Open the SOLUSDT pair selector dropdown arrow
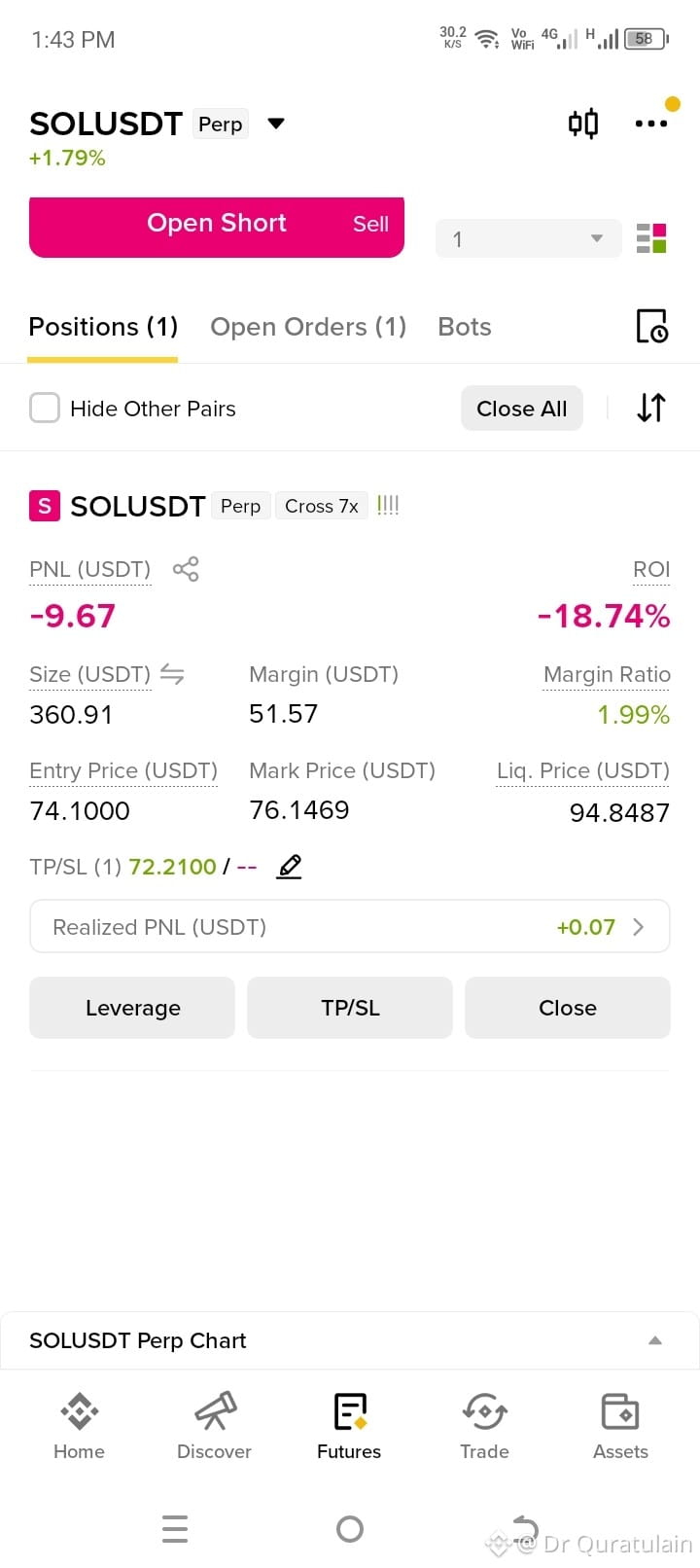The width and height of the screenshot is (700, 1568). (276, 124)
